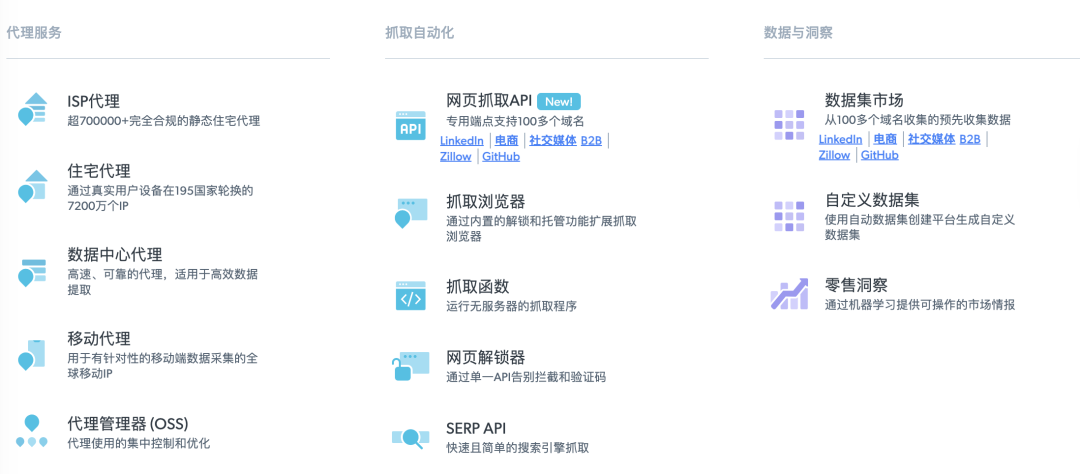This screenshot has width=1080, height=474.
Task: Click 电商 link under 网页抓取API
Action: point(507,140)
